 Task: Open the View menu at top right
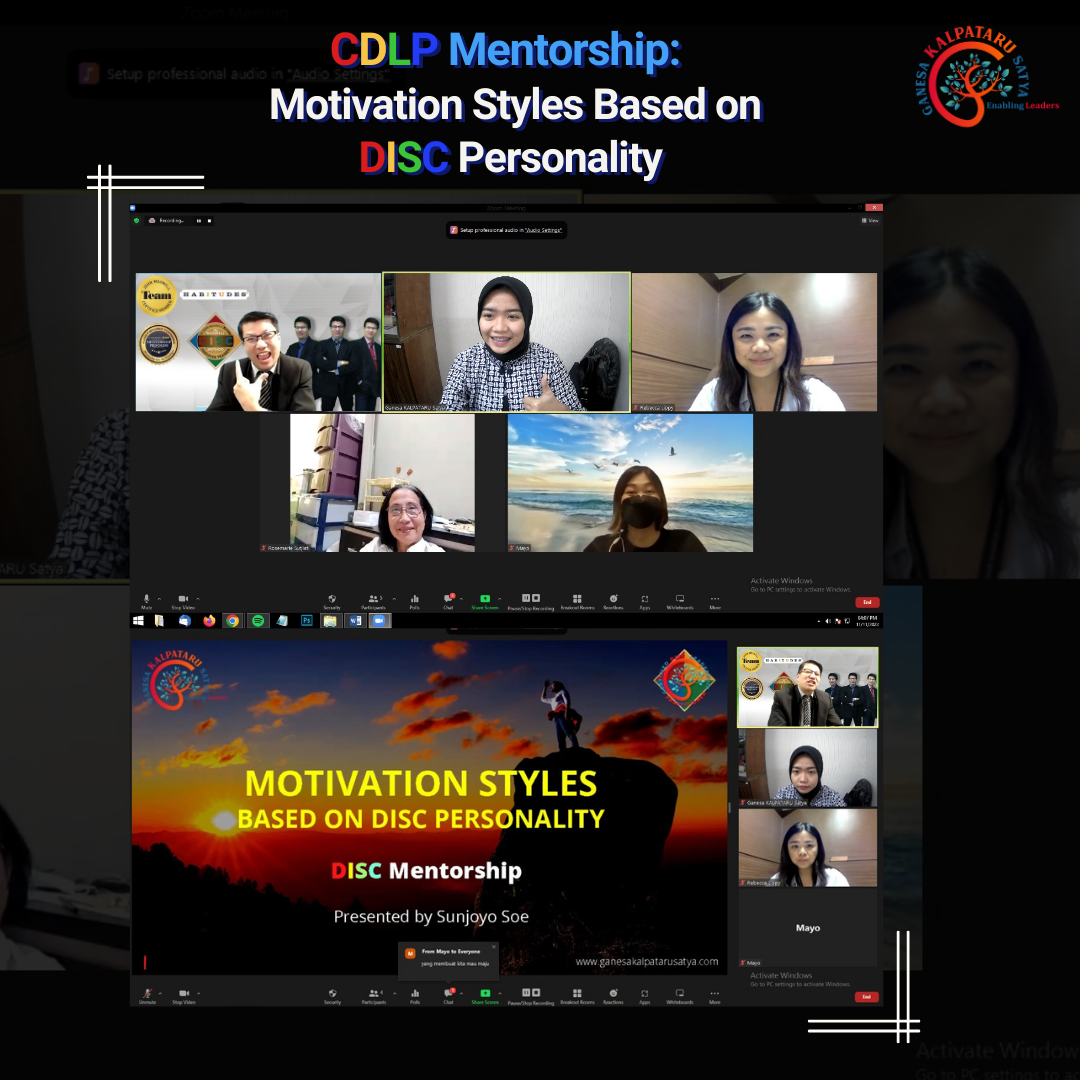pyautogui.click(x=869, y=221)
